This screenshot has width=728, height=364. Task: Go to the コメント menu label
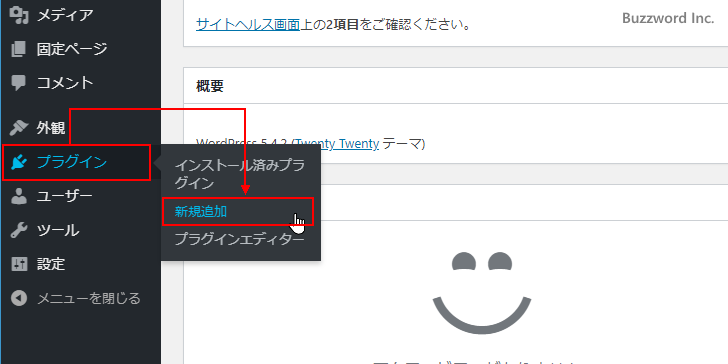[65, 83]
